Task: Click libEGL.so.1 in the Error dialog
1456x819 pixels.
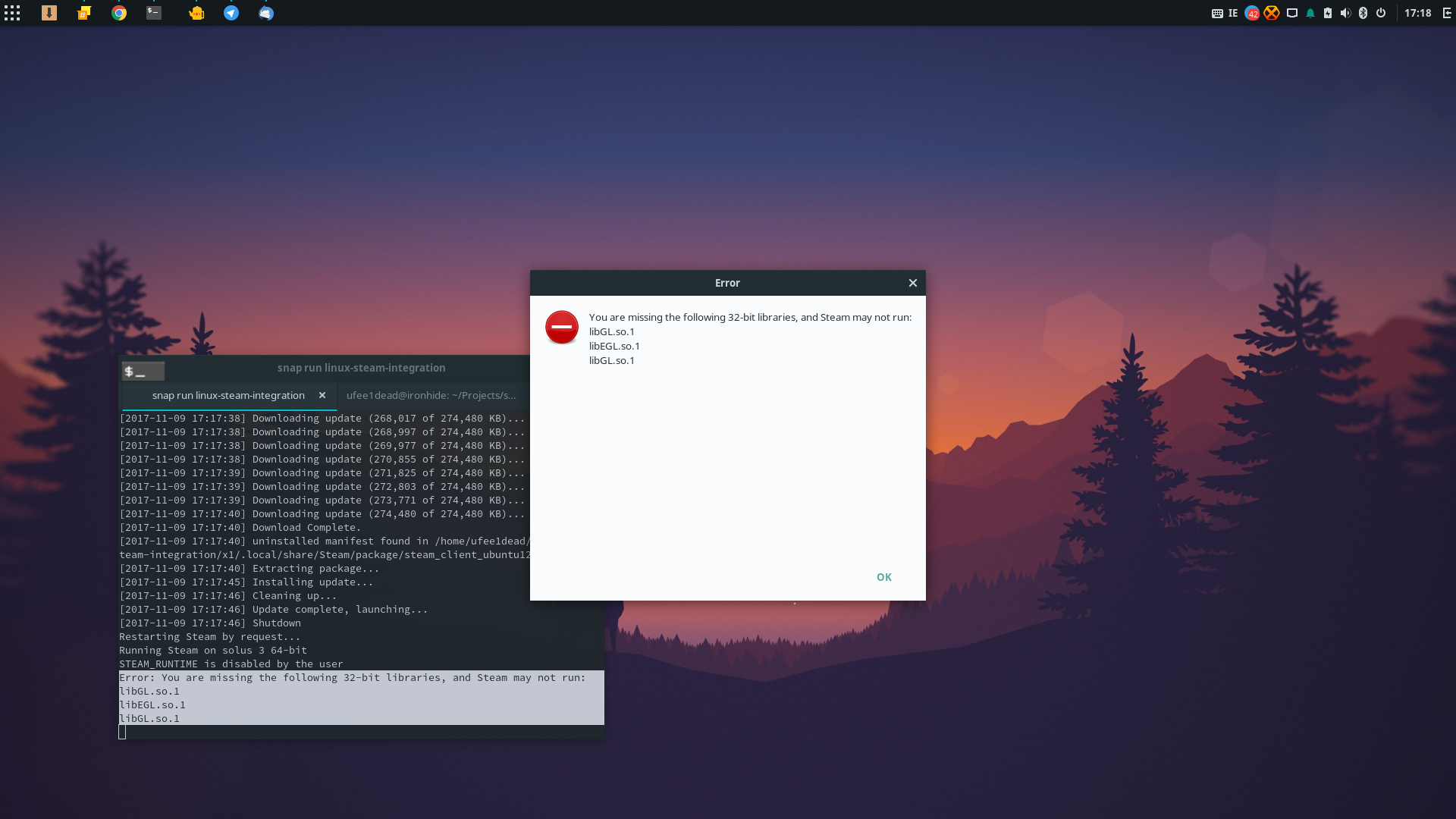Action: [x=614, y=347]
